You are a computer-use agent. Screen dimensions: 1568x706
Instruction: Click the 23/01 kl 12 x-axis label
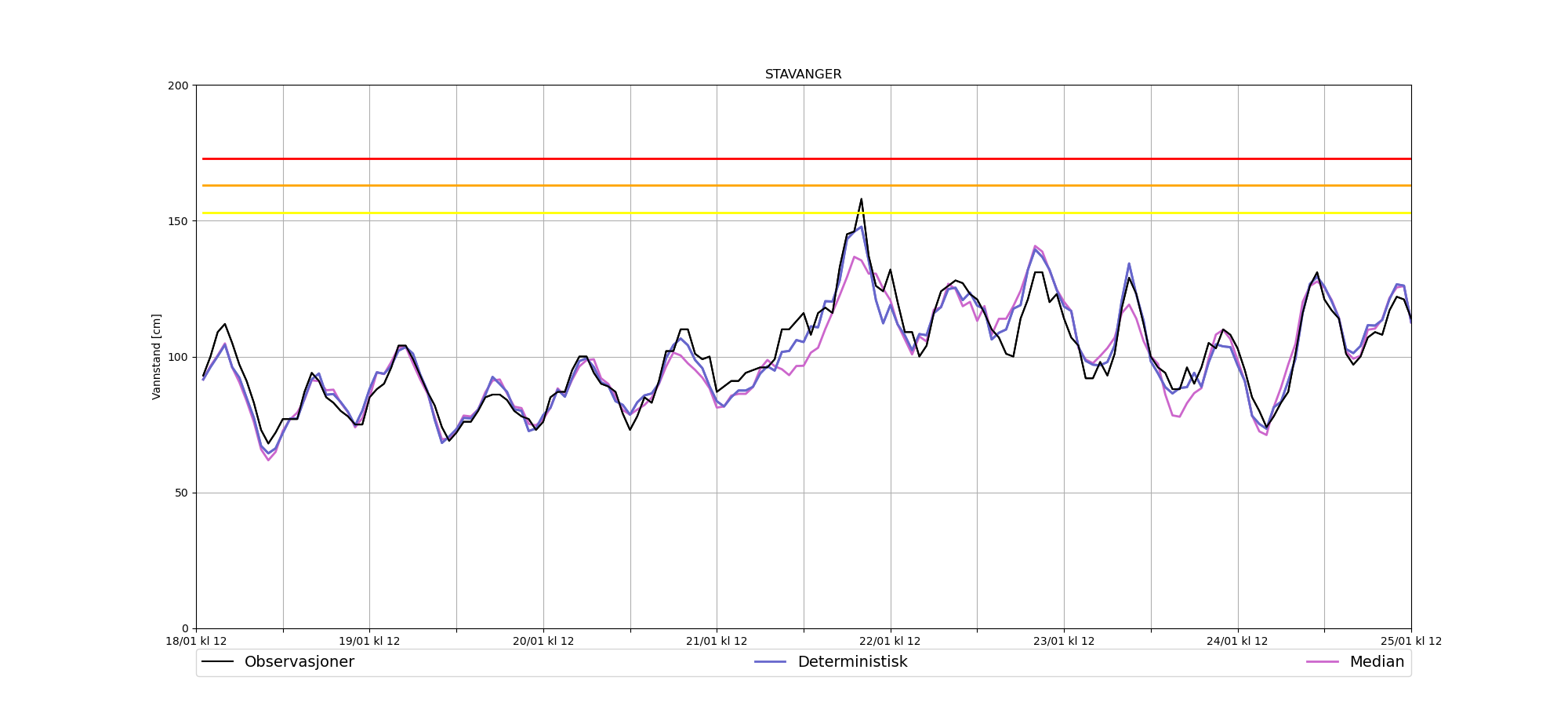coord(1064,642)
